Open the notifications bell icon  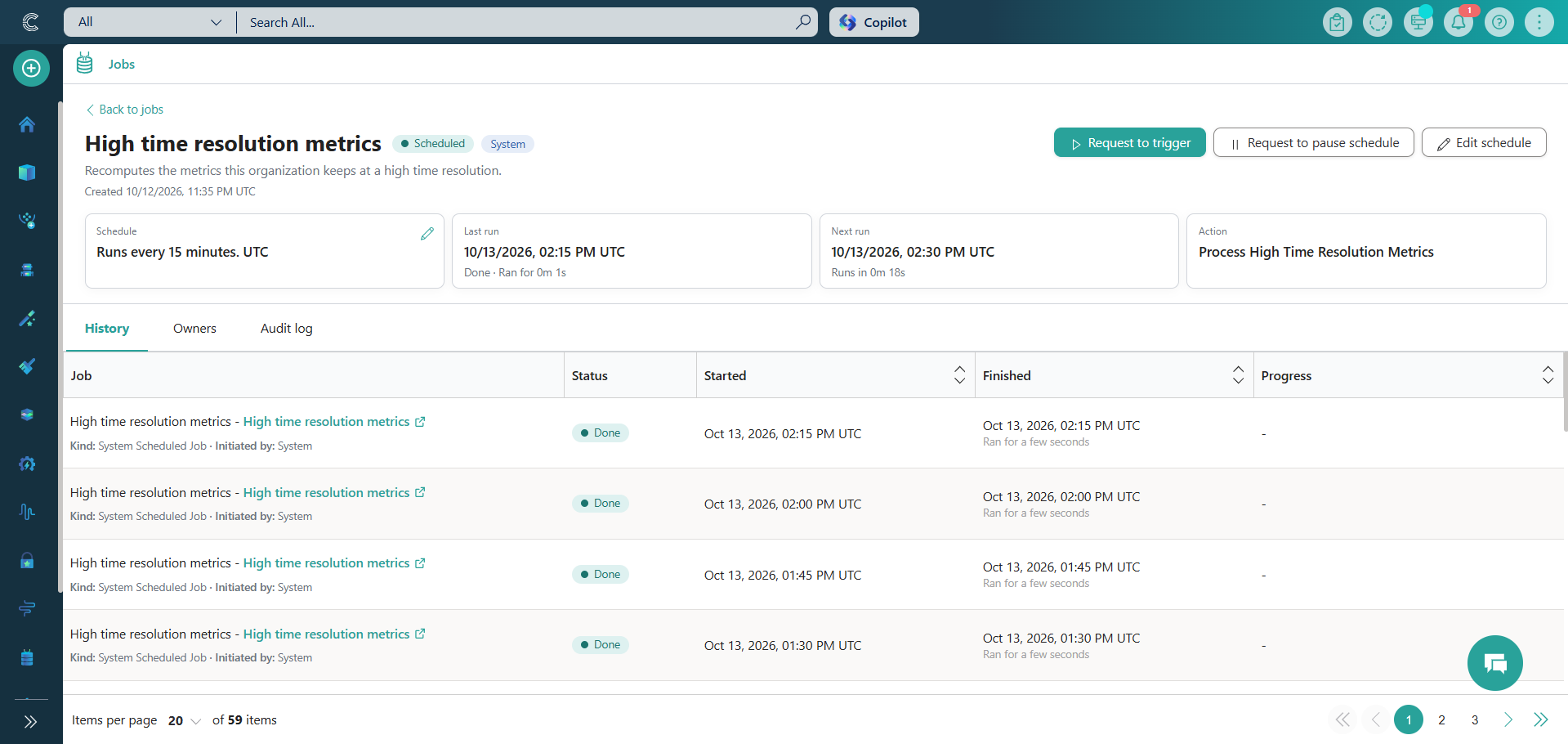[x=1459, y=22]
